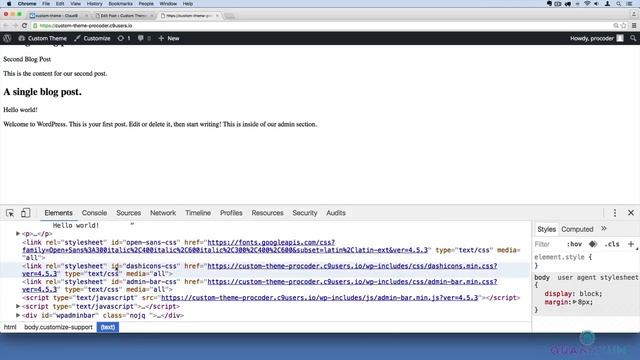Image resolution: width=640 pixels, height=360 pixels.
Task: Expand the wpadminbar div node
Action: pos(18,315)
